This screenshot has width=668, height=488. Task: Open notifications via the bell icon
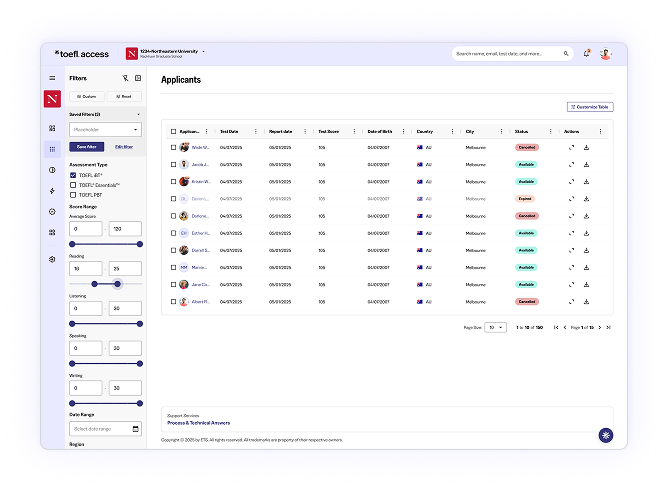(x=586, y=54)
